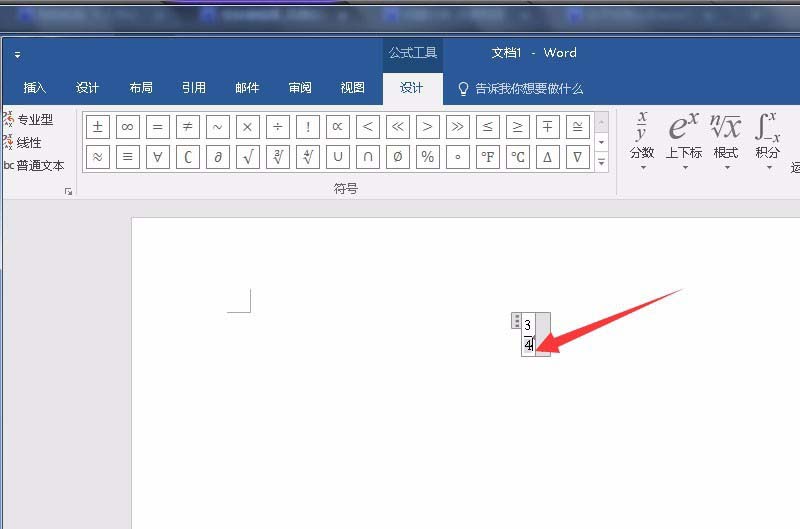
Task: Switch to the 引用 tab
Action: point(194,88)
